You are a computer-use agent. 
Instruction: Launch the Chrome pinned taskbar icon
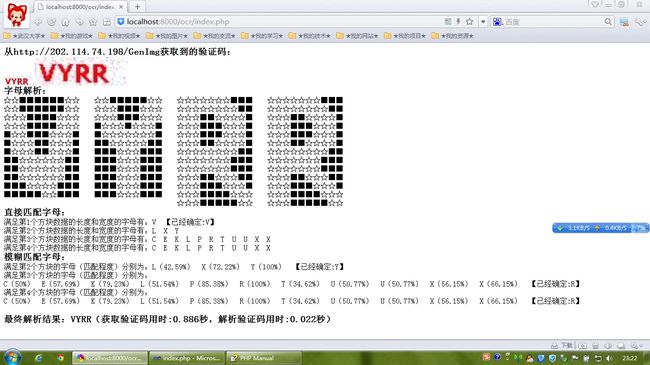61,358
